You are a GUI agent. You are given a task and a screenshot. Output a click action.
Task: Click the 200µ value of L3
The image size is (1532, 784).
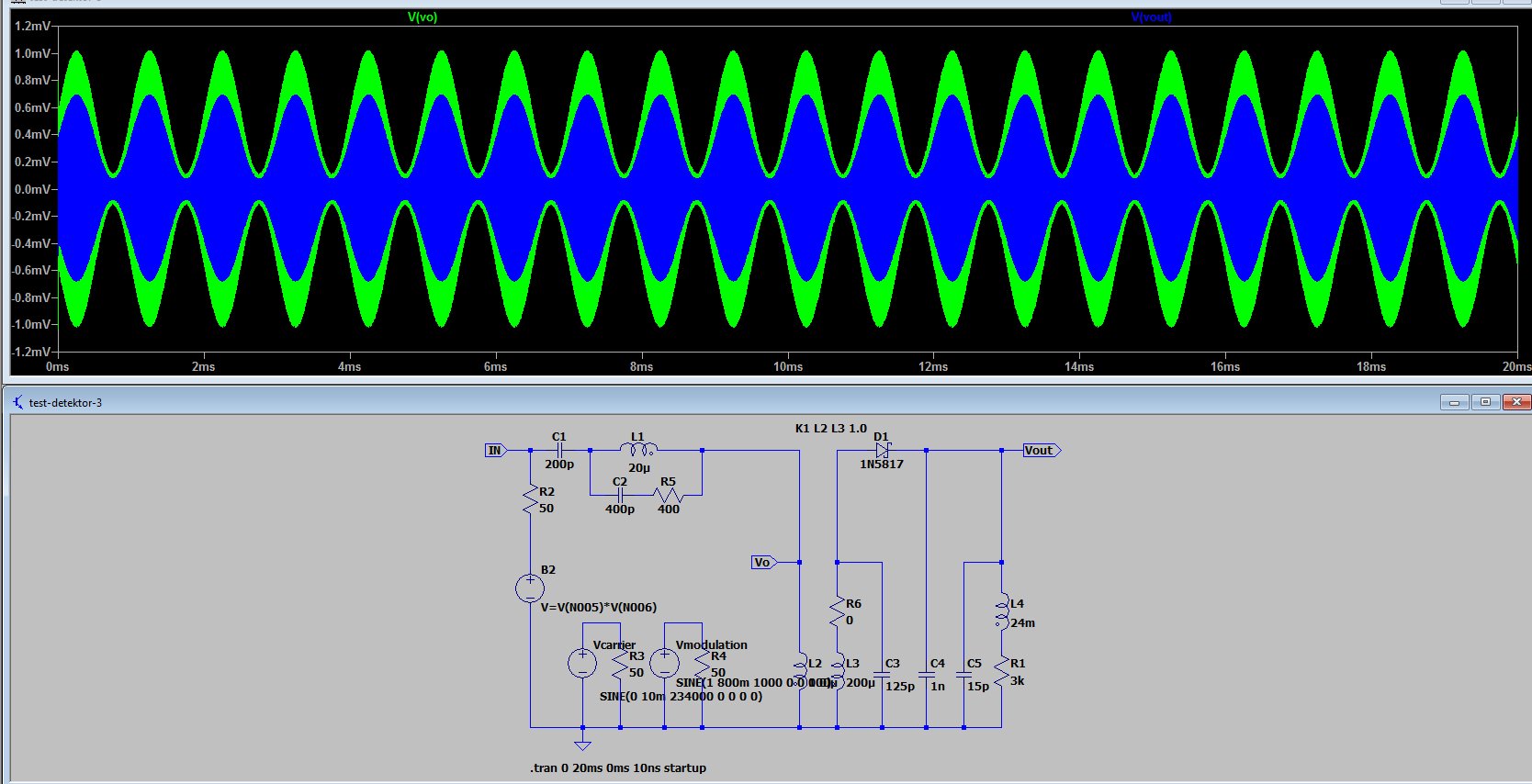pyautogui.click(x=861, y=683)
